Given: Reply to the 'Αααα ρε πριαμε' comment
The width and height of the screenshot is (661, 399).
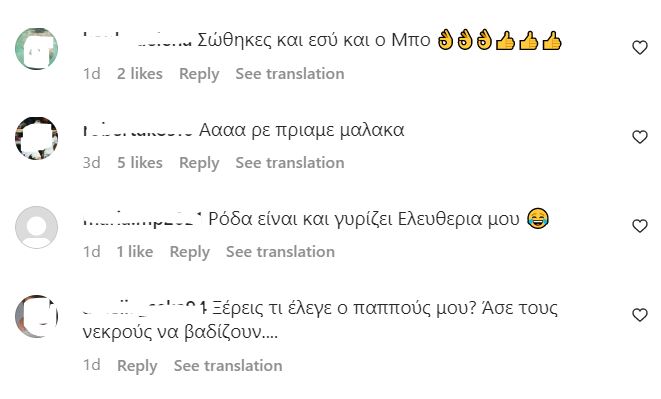Looking at the screenshot, I should point(199,163).
